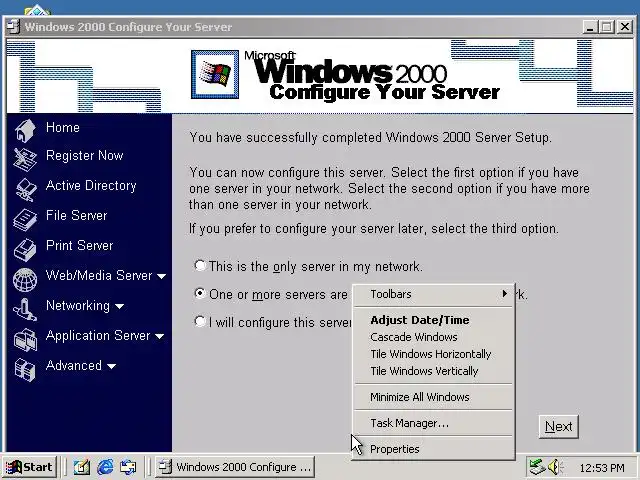Click the Print Server printer icon
640x480 pixels.
[25, 249]
